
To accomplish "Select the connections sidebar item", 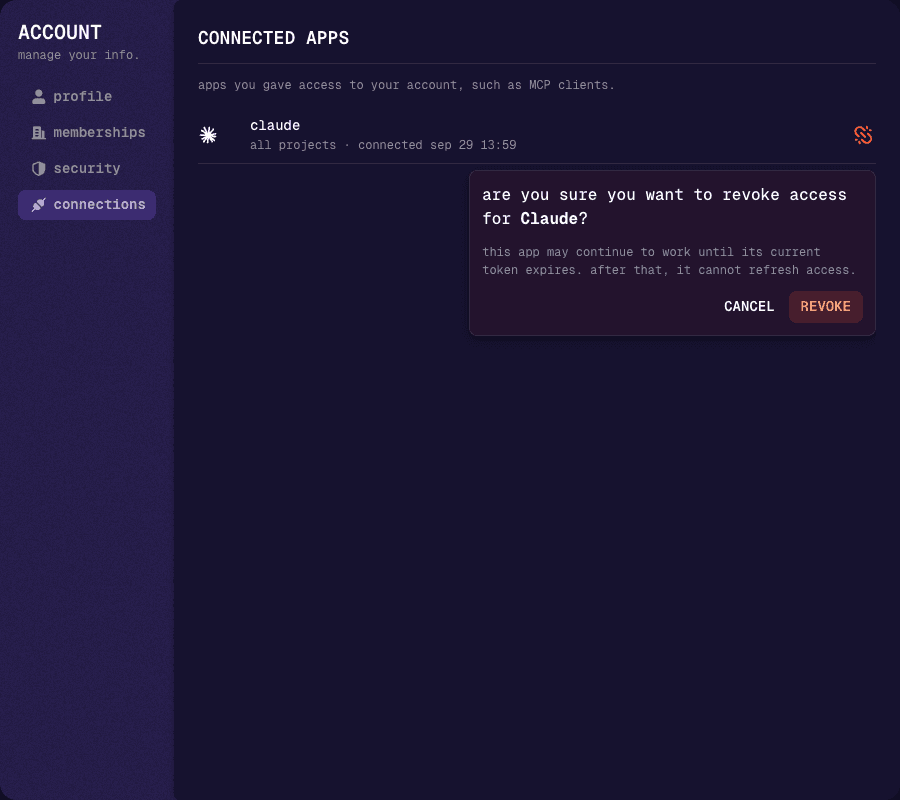I will (x=87, y=205).
